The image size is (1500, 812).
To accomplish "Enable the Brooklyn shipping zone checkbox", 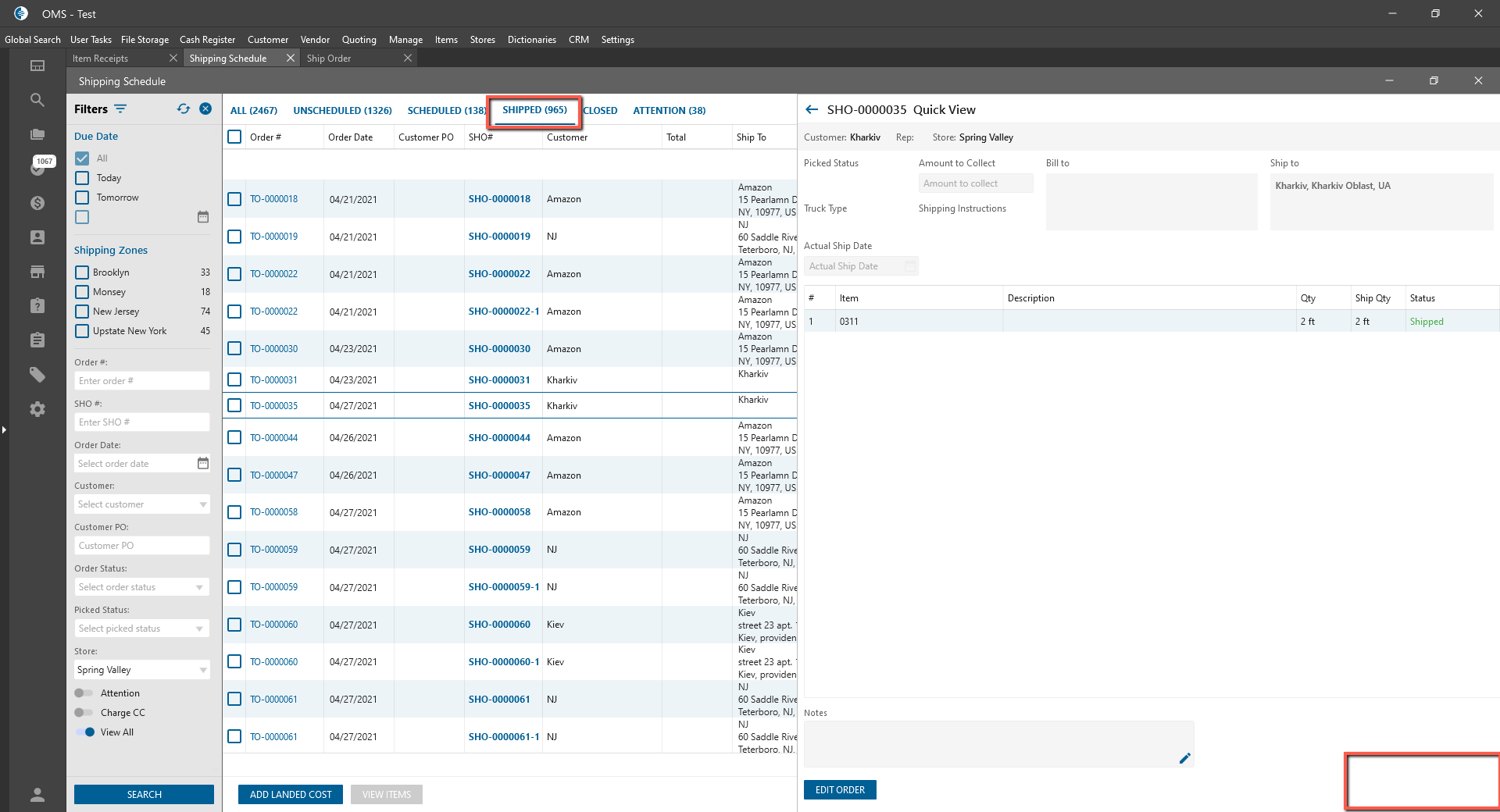I will [82, 272].
